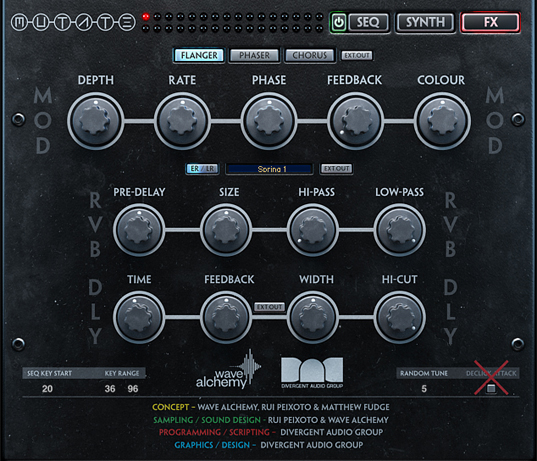Click the Divergent Audio Group logo
This screenshot has width=537, height=461.
click(x=312, y=373)
